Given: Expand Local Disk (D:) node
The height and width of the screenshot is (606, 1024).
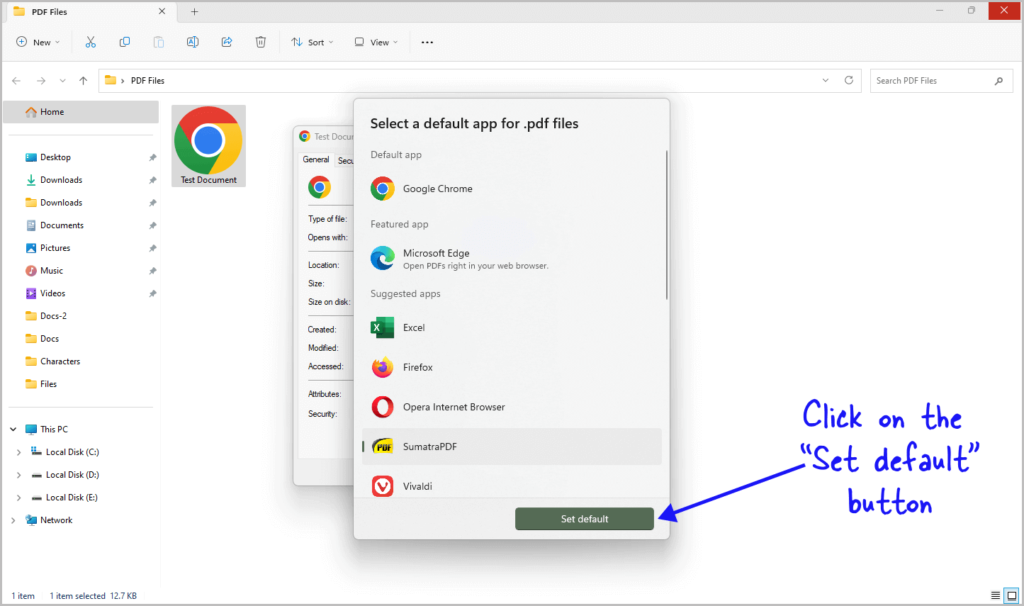Looking at the screenshot, I should (18, 475).
